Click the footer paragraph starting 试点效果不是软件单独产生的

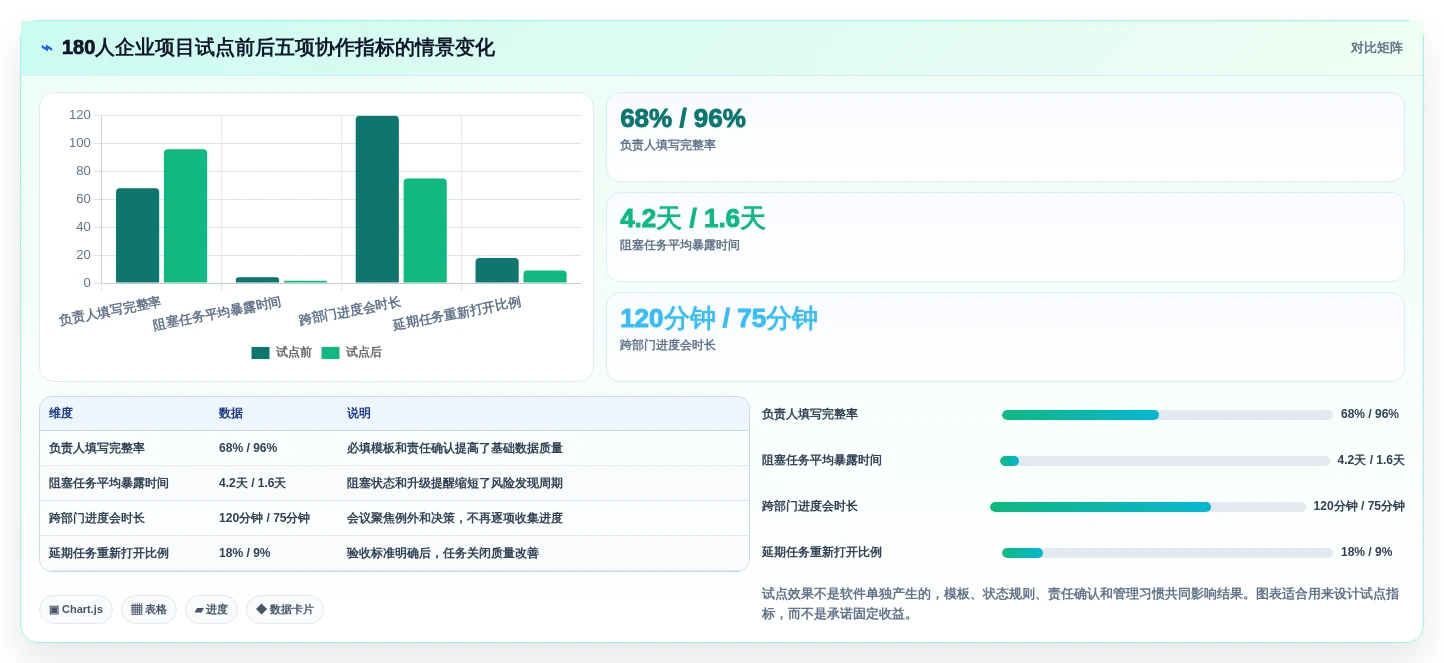(x=1082, y=604)
